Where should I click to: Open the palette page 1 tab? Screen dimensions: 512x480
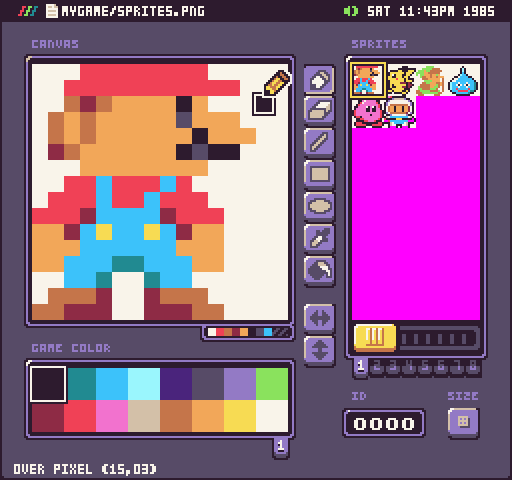pos(281,447)
